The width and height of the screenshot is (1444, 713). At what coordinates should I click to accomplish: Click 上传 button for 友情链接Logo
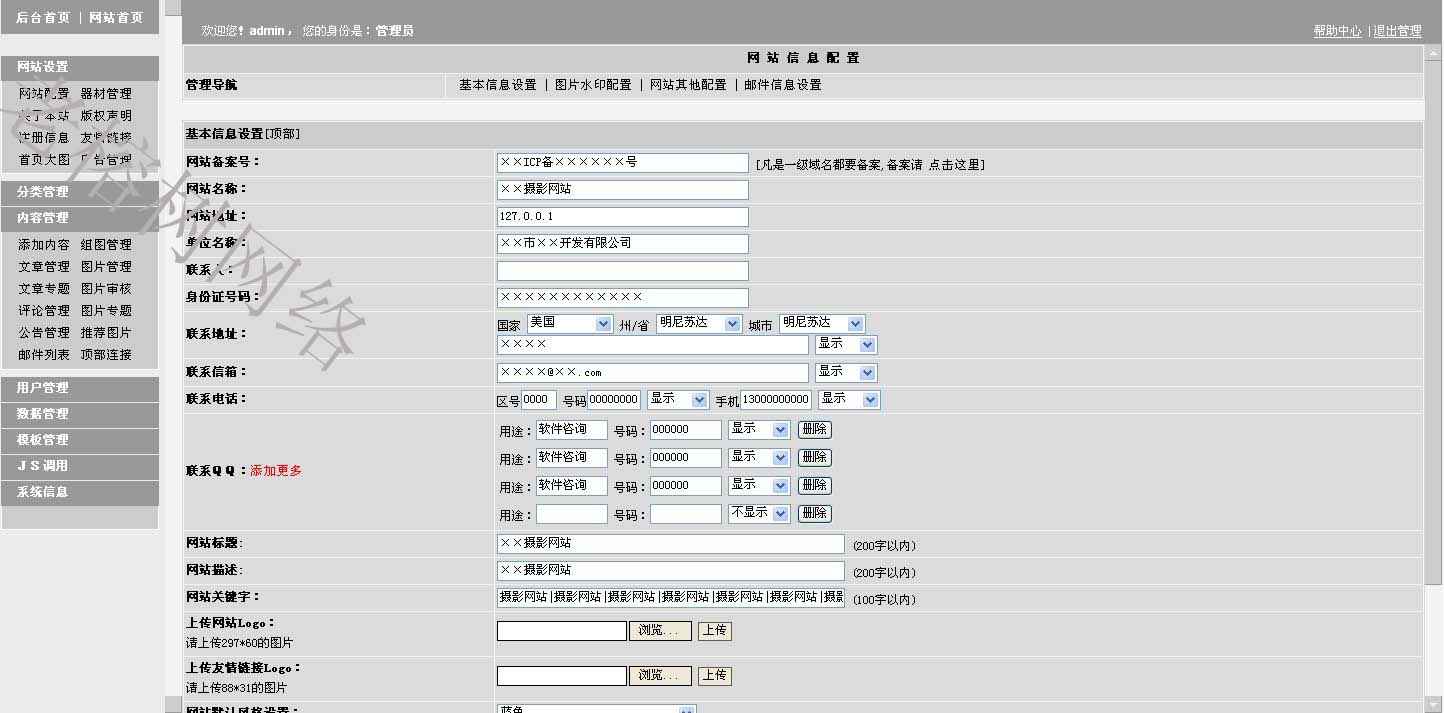point(714,676)
